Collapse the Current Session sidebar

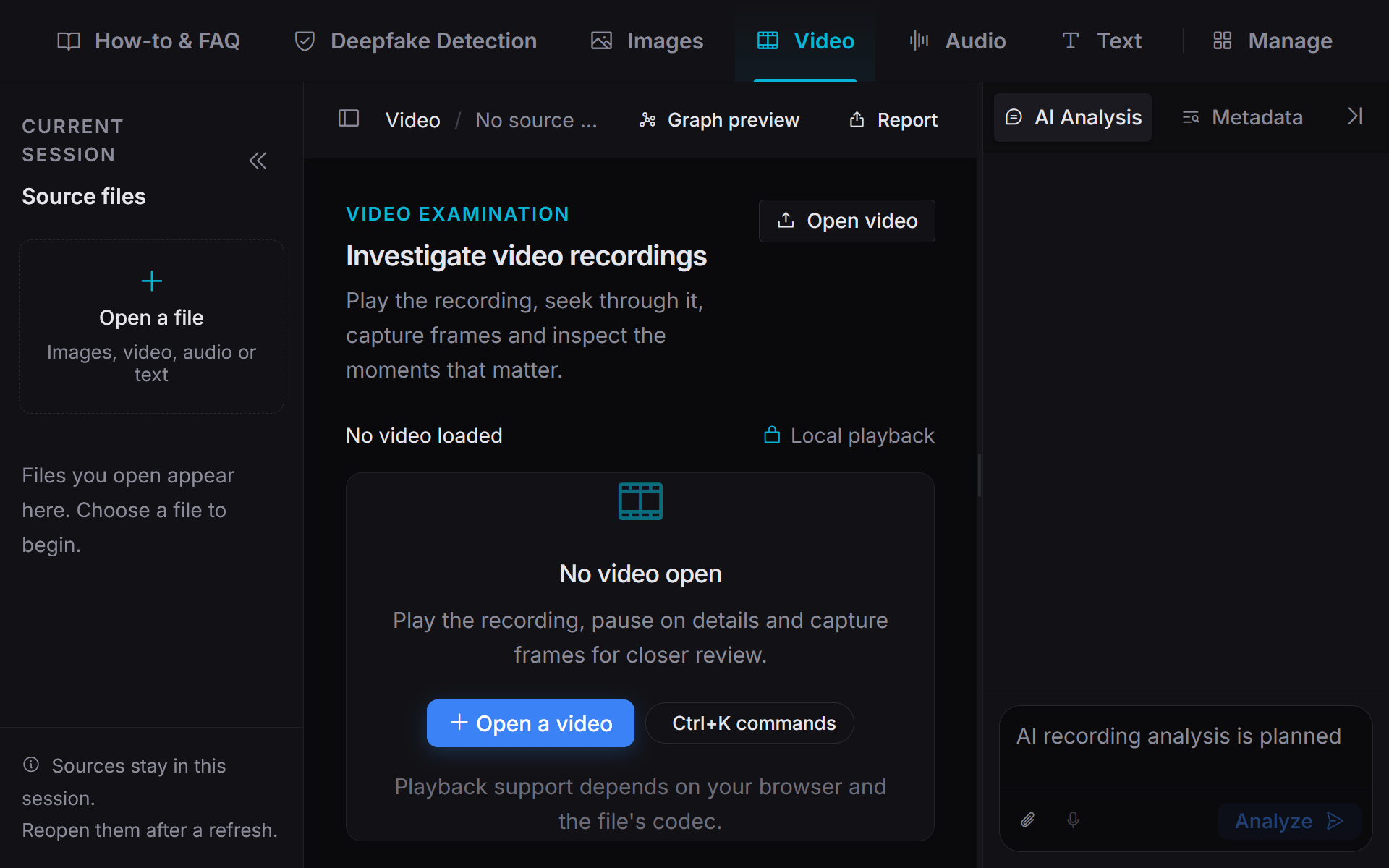point(258,161)
